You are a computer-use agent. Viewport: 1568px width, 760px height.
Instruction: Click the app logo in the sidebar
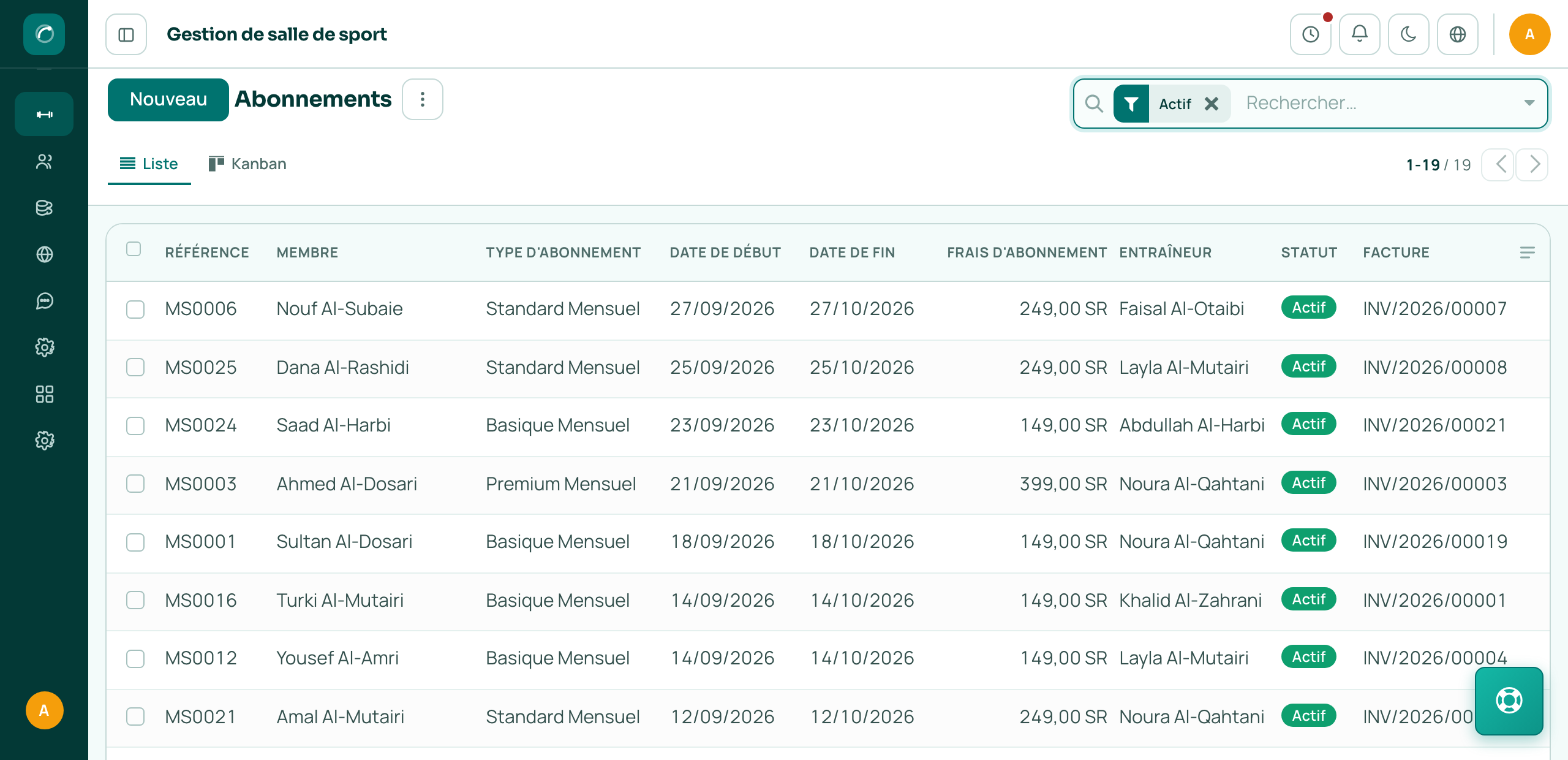44,34
